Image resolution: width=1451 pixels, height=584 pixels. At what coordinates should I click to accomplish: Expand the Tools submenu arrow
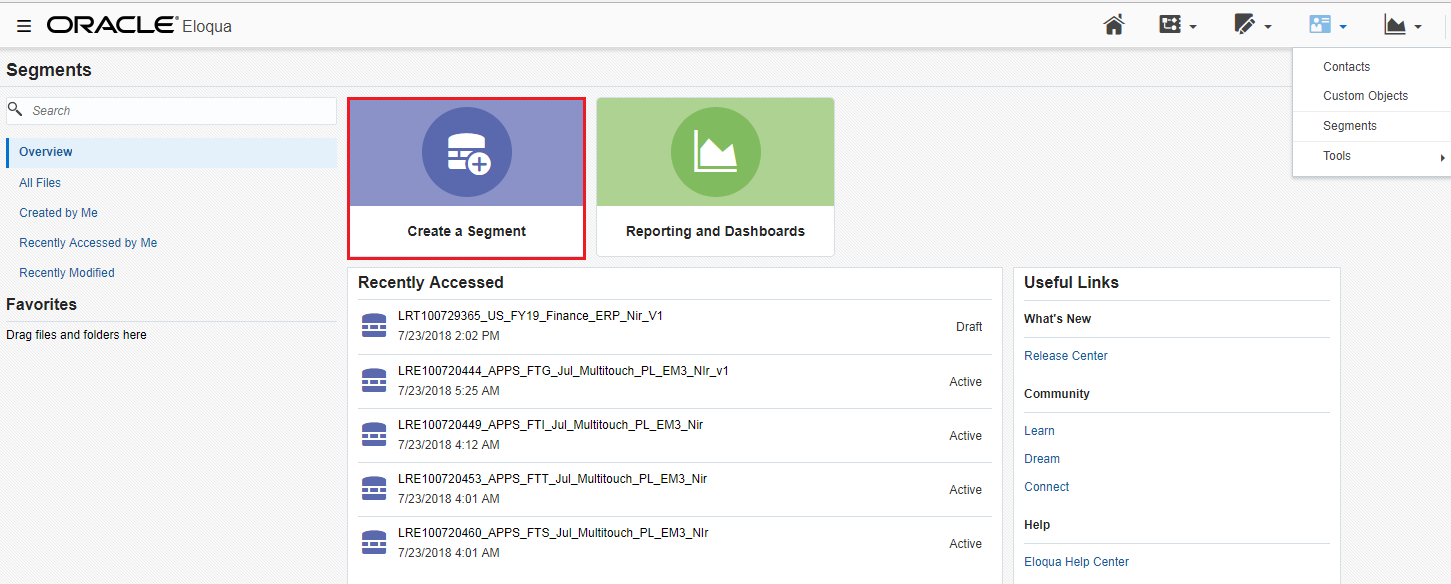coord(1442,157)
